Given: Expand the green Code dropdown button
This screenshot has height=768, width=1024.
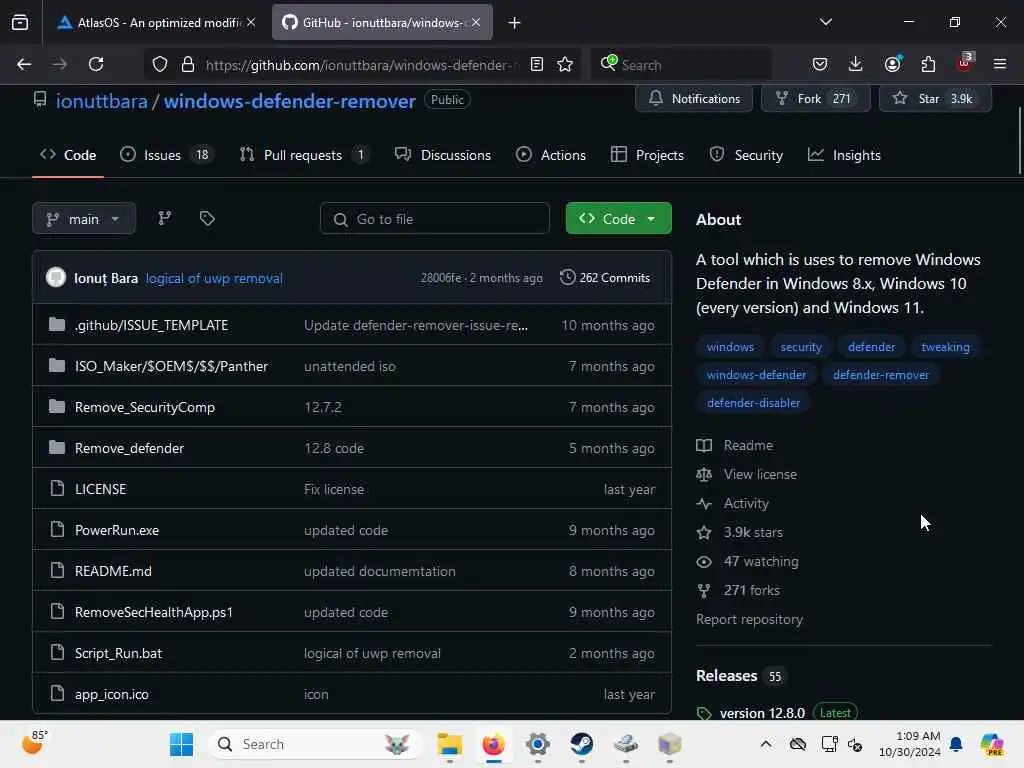Looking at the screenshot, I should click(x=618, y=218).
